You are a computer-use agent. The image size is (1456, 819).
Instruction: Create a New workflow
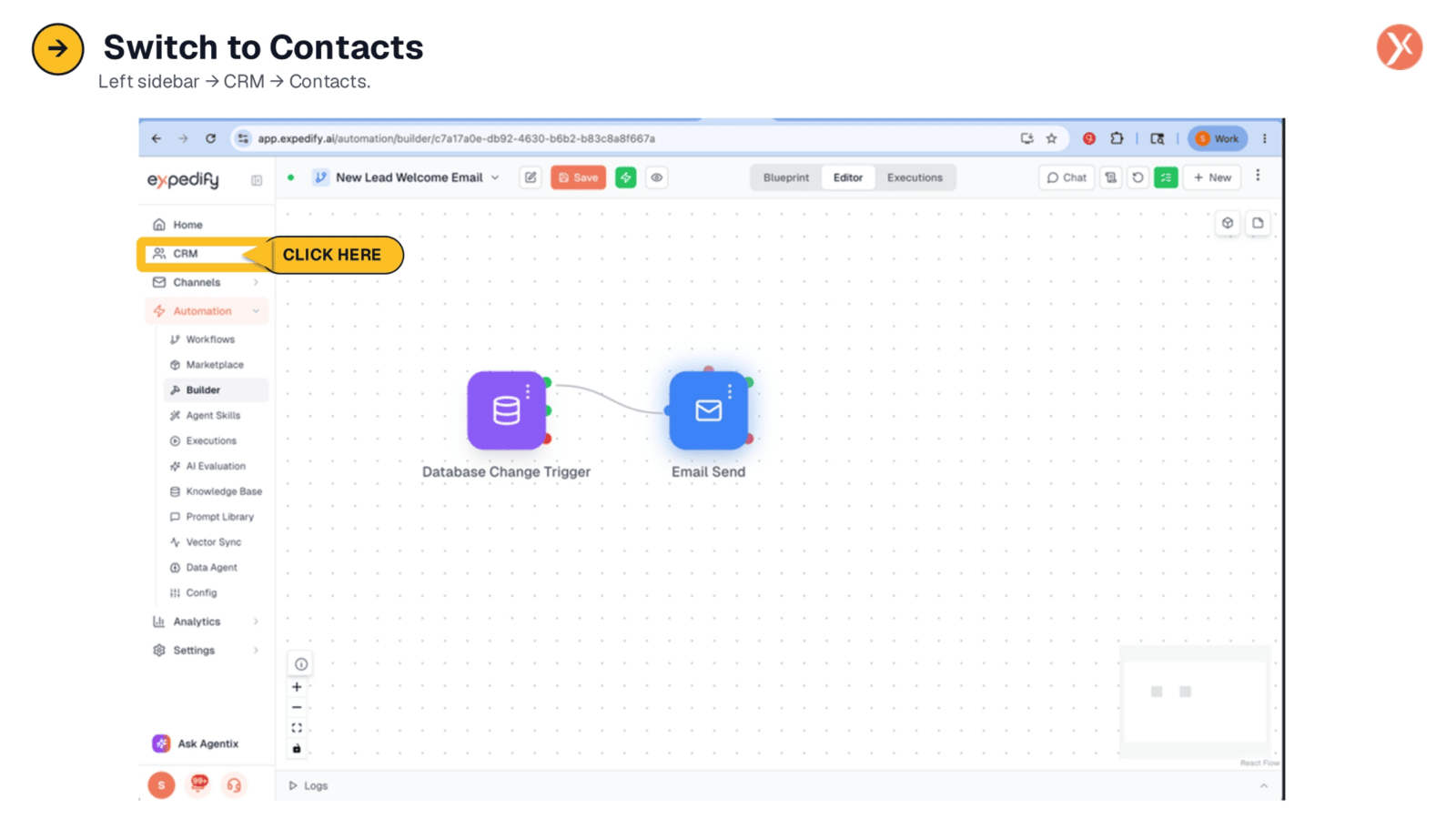coord(1212,177)
